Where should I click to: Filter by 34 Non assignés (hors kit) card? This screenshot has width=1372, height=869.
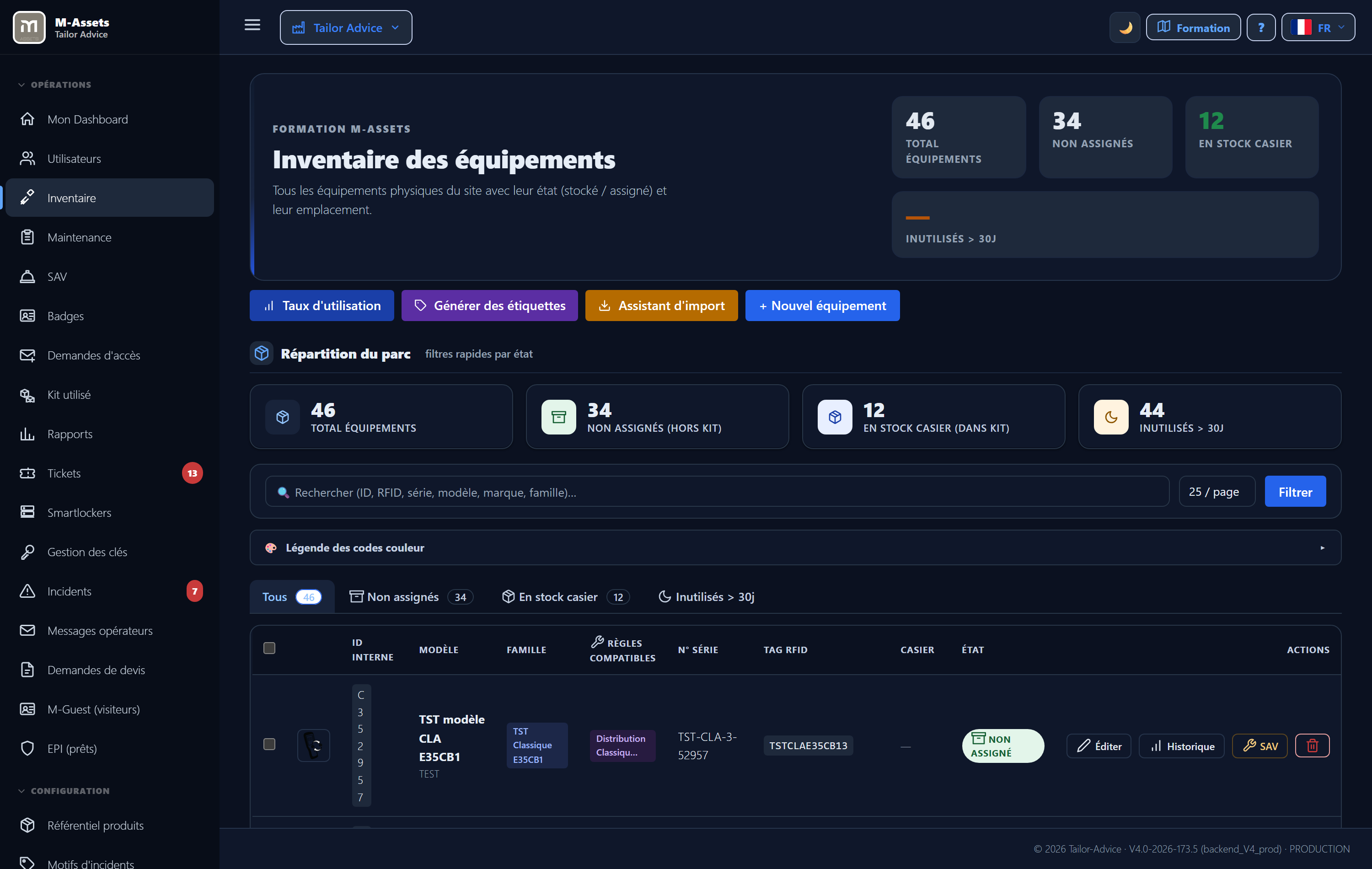click(658, 417)
